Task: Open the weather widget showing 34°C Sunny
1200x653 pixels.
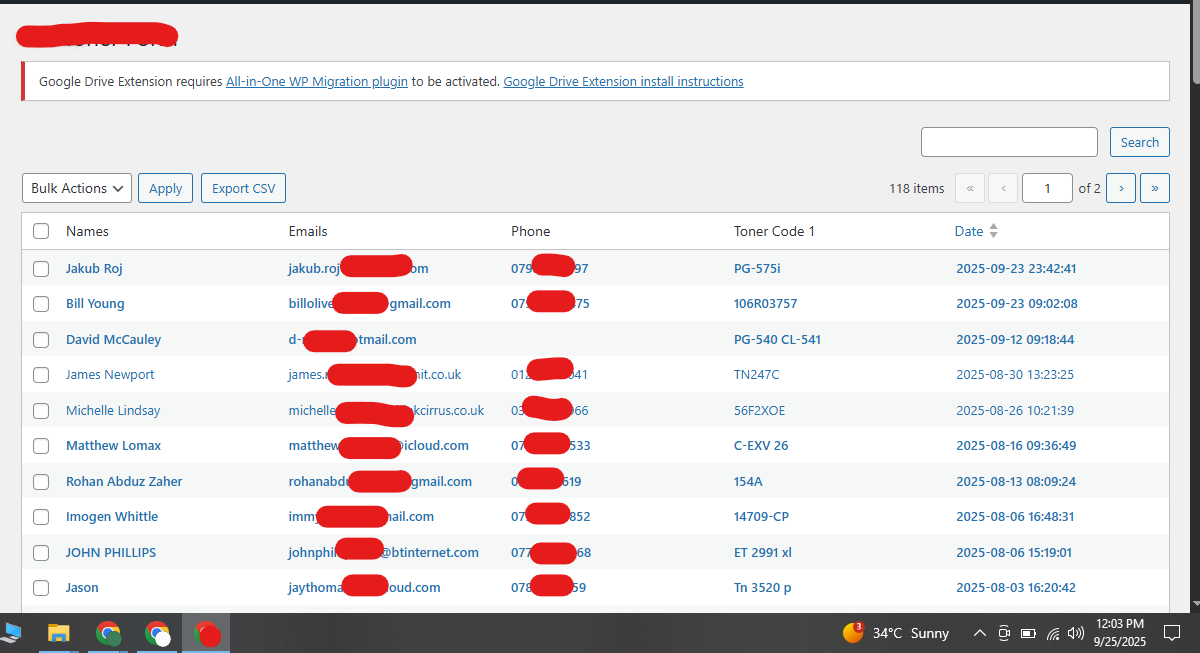Action: pyautogui.click(x=896, y=633)
